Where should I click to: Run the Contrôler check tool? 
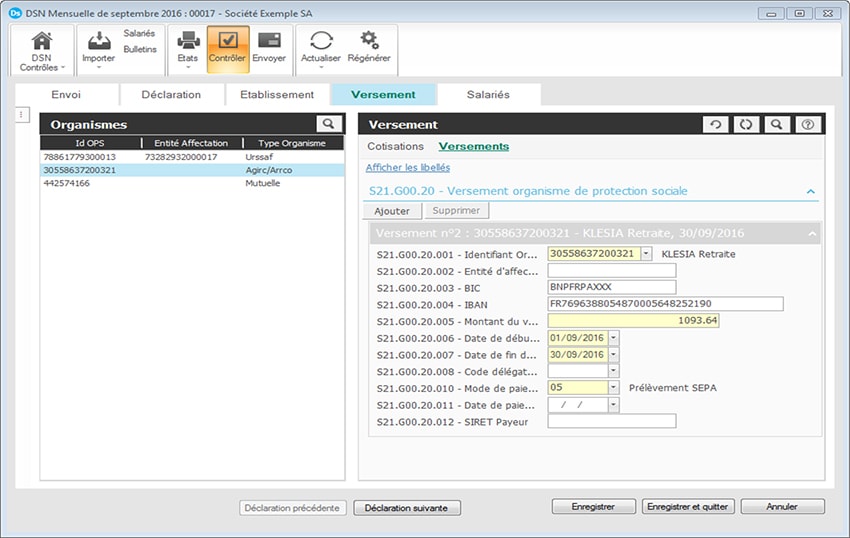click(228, 49)
